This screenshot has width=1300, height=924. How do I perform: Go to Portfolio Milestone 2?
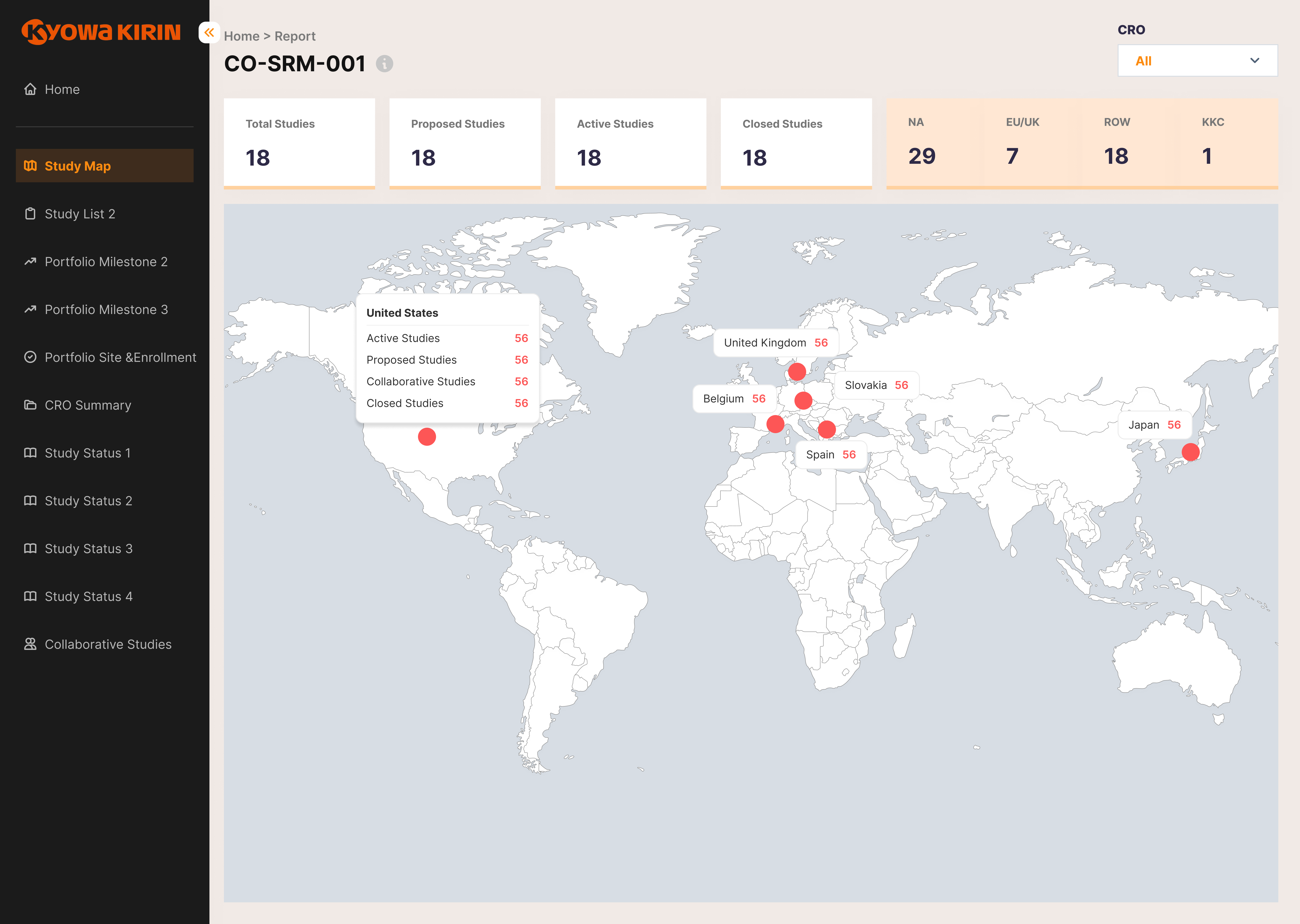(x=105, y=261)
